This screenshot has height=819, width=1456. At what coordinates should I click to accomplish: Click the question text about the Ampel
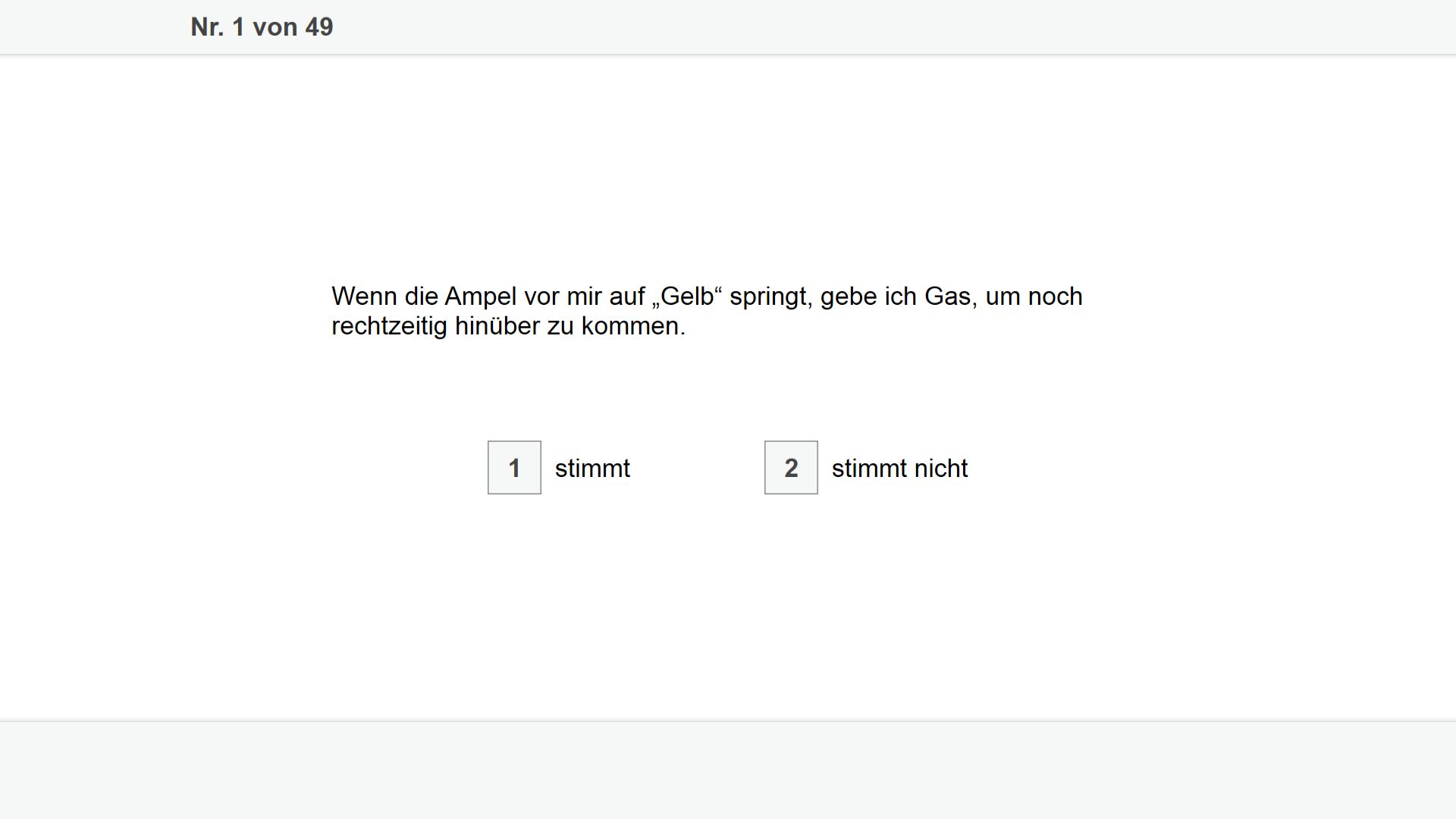click(707, 311)
